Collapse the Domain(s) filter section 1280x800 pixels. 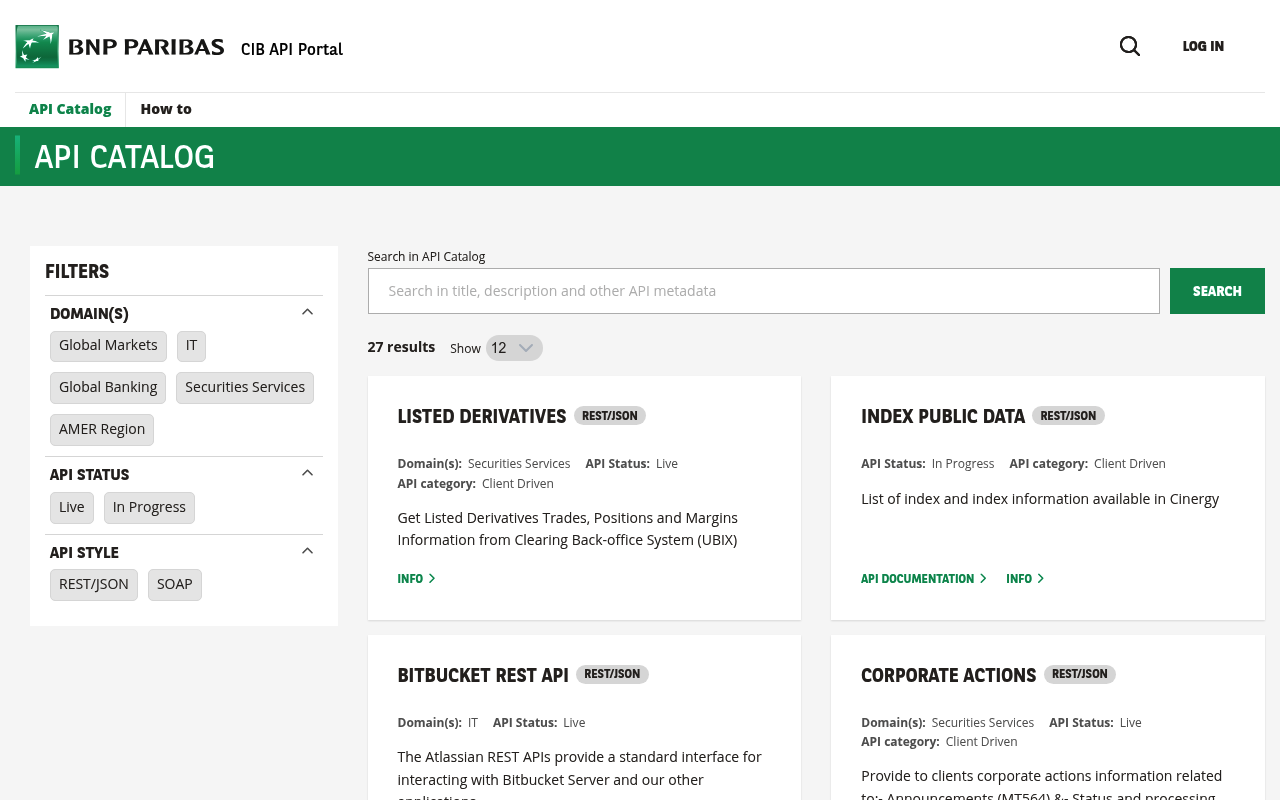tap(307, 312)
